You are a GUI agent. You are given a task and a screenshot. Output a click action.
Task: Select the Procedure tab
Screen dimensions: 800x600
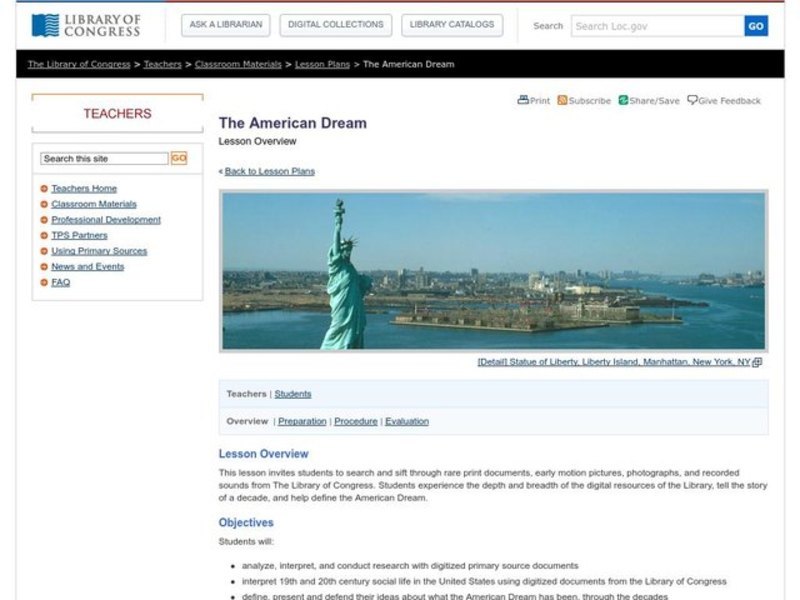click(x=356, y=421)
